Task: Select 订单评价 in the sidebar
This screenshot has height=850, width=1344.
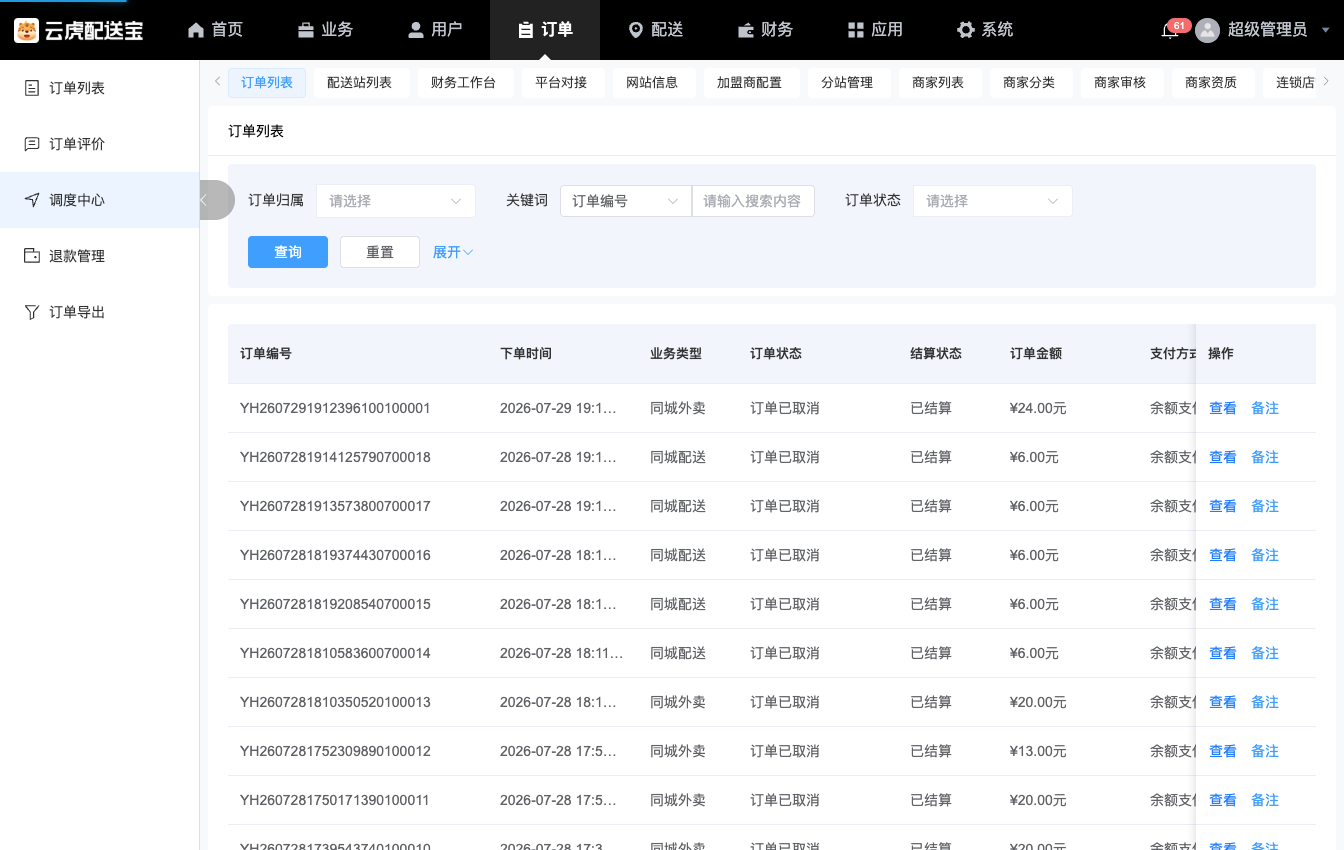Action: [x=100, y=144]
